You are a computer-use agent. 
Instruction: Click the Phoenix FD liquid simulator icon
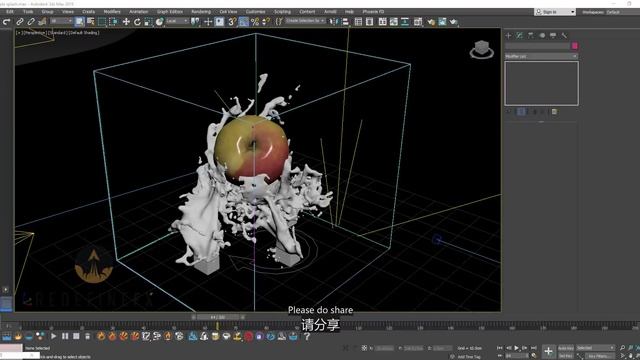(x=7, y=336)
